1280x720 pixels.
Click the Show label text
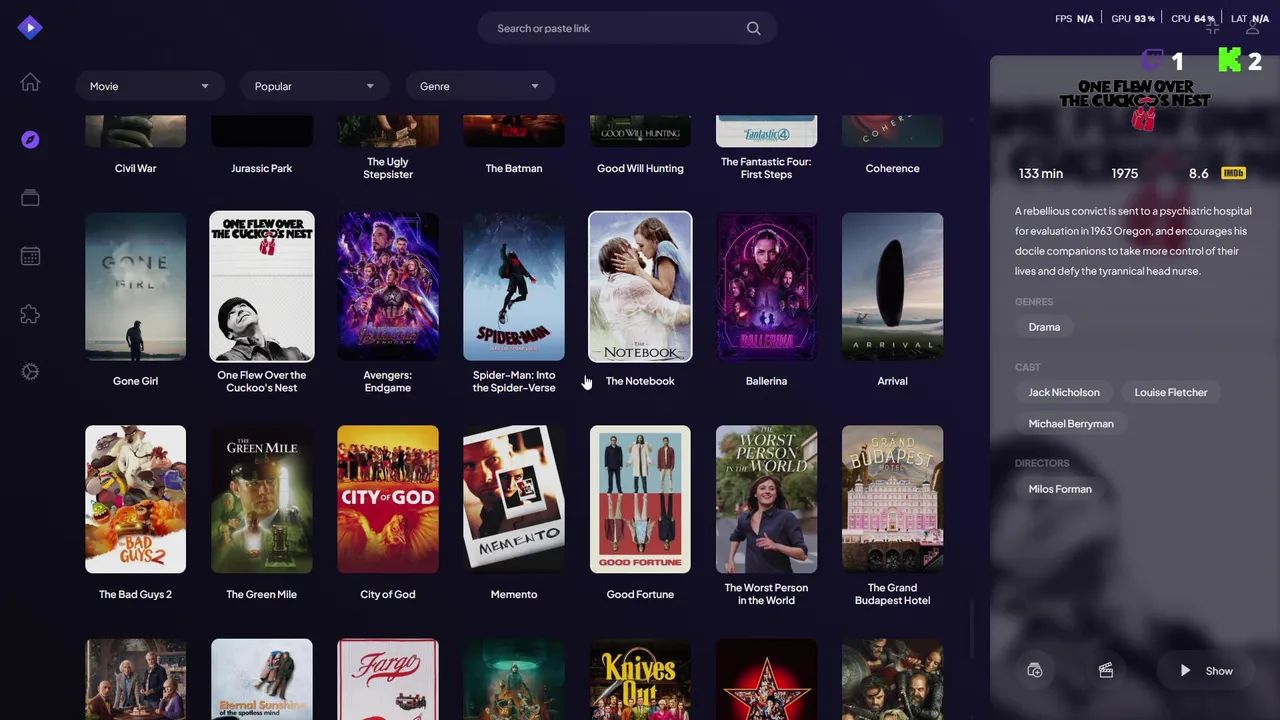tap(1219, 671)
